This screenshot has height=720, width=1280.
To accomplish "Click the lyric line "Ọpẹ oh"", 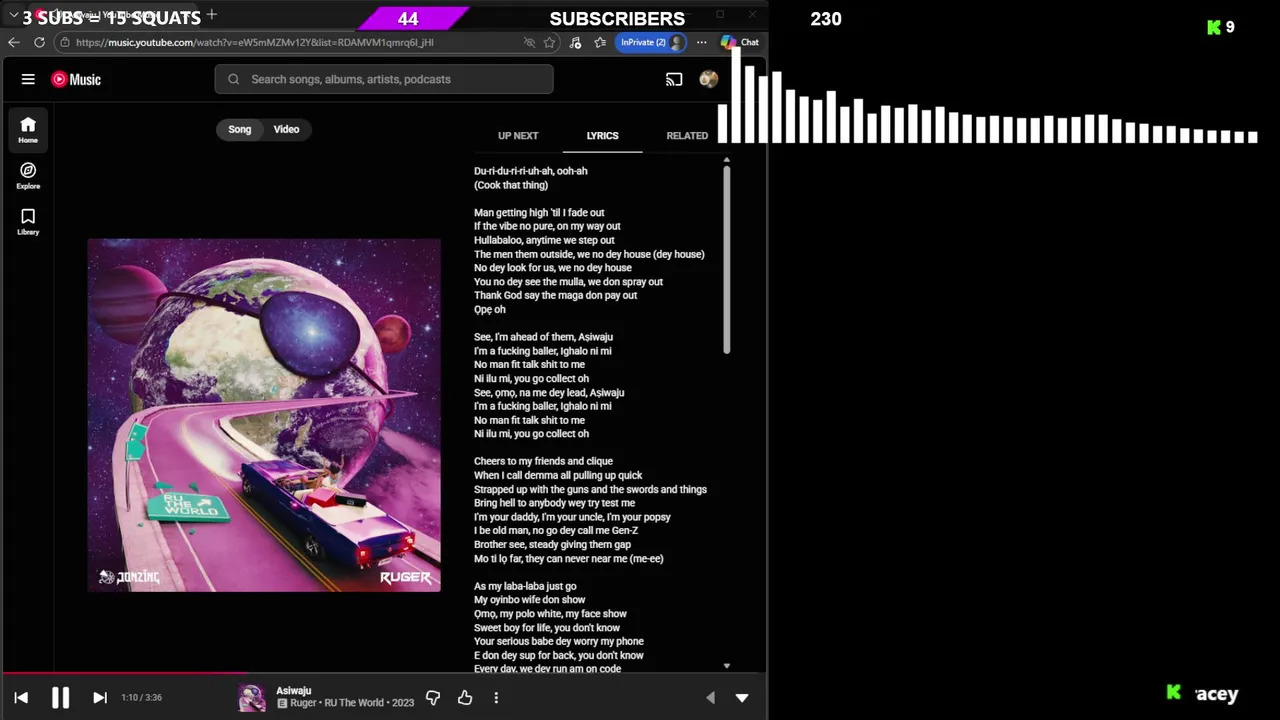I will (490, 310).
